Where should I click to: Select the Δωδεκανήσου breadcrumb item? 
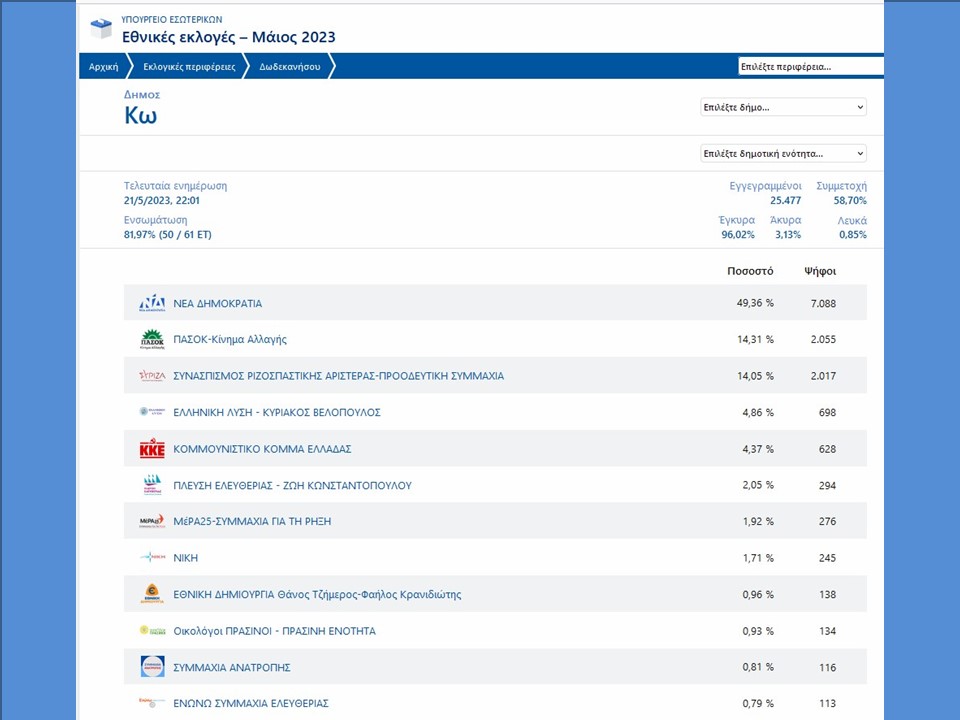[288, 67]
